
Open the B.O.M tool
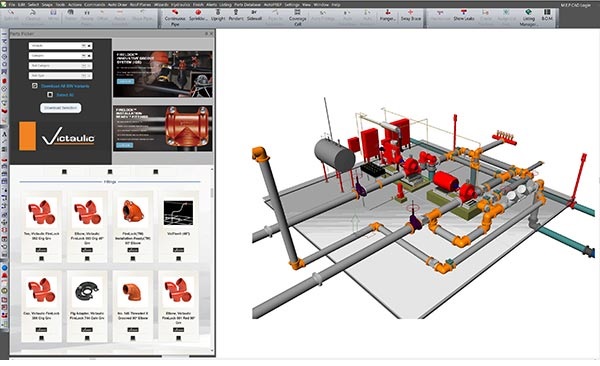(x=547, y=15)
